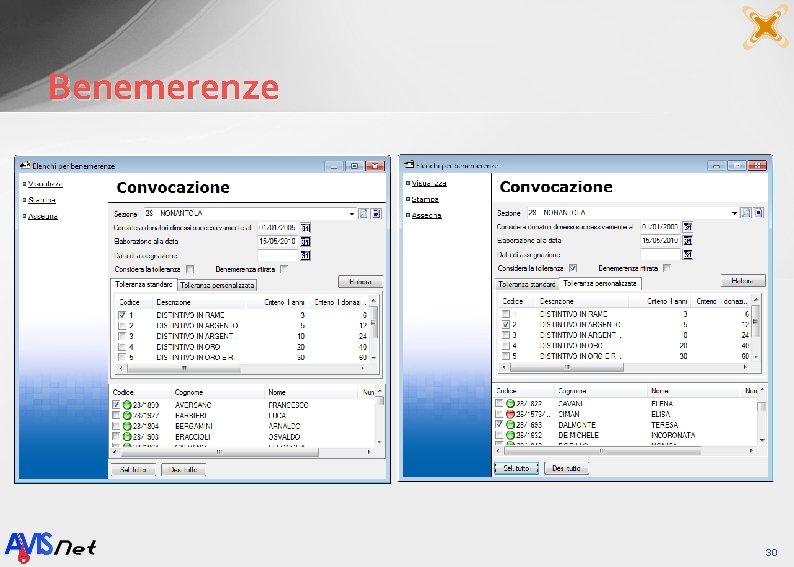Click the Stampa link in left window
Image resolution: width=794 pixels, height=567 pixels.
coord(42,200)
